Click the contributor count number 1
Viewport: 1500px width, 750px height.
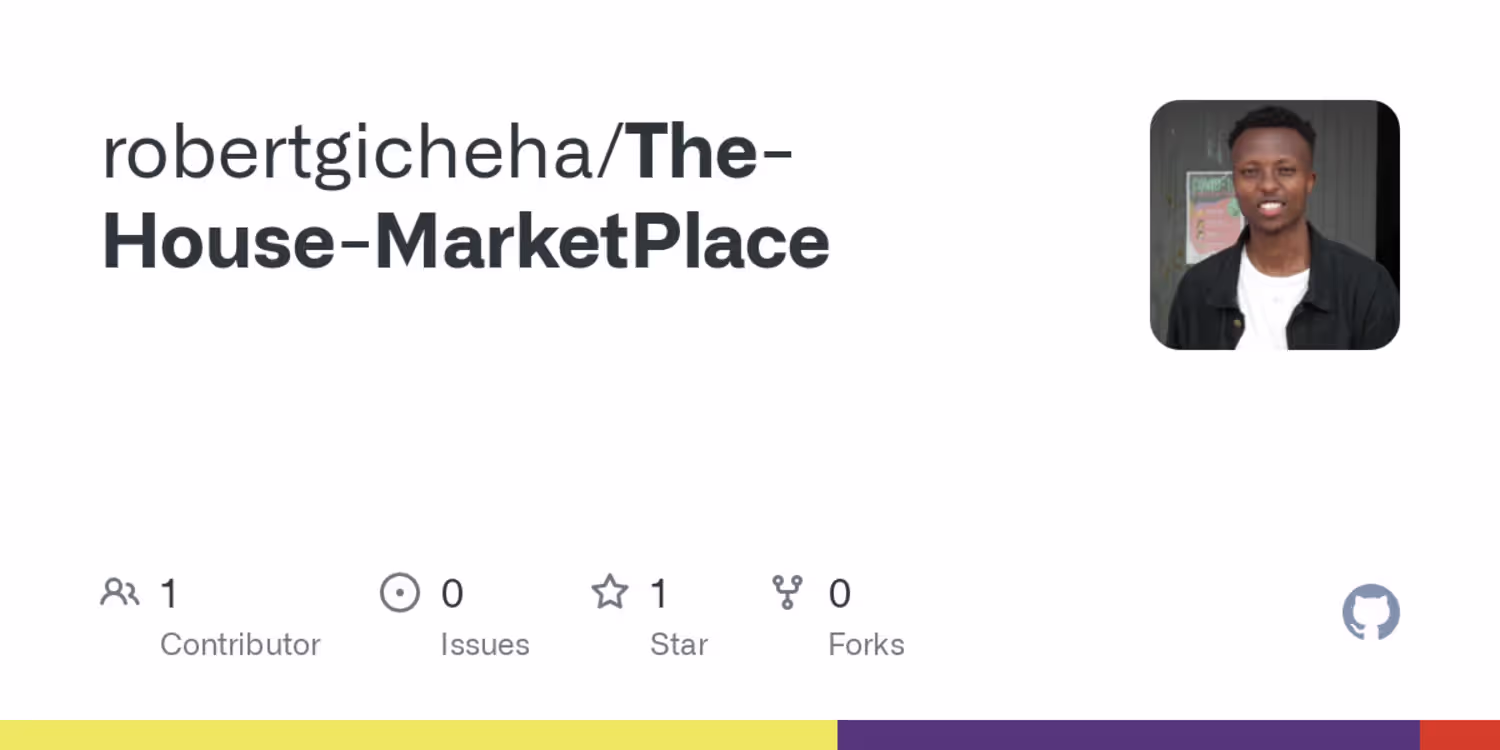coord(169,594)
